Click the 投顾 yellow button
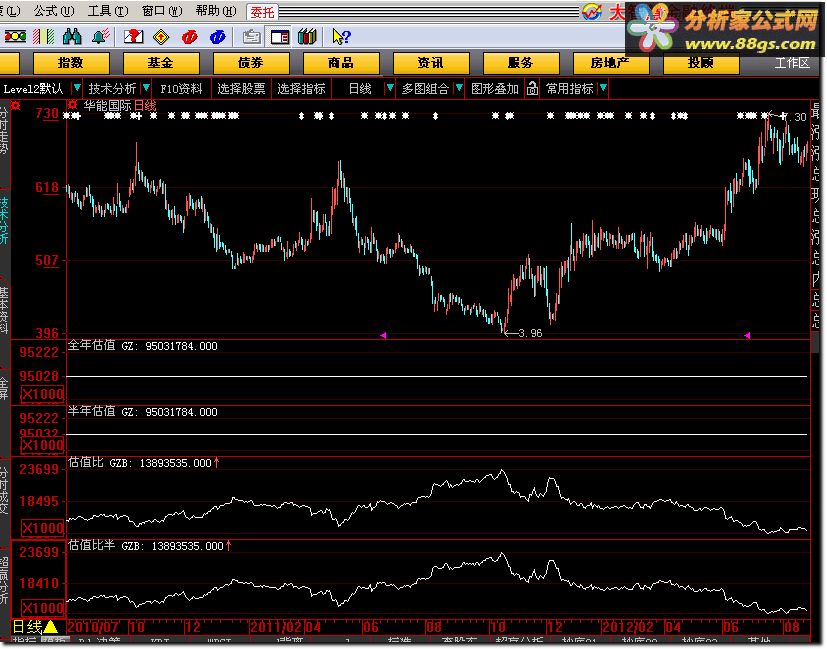The height and width of the screenshot is (649, 827). [x=700, y=63]
